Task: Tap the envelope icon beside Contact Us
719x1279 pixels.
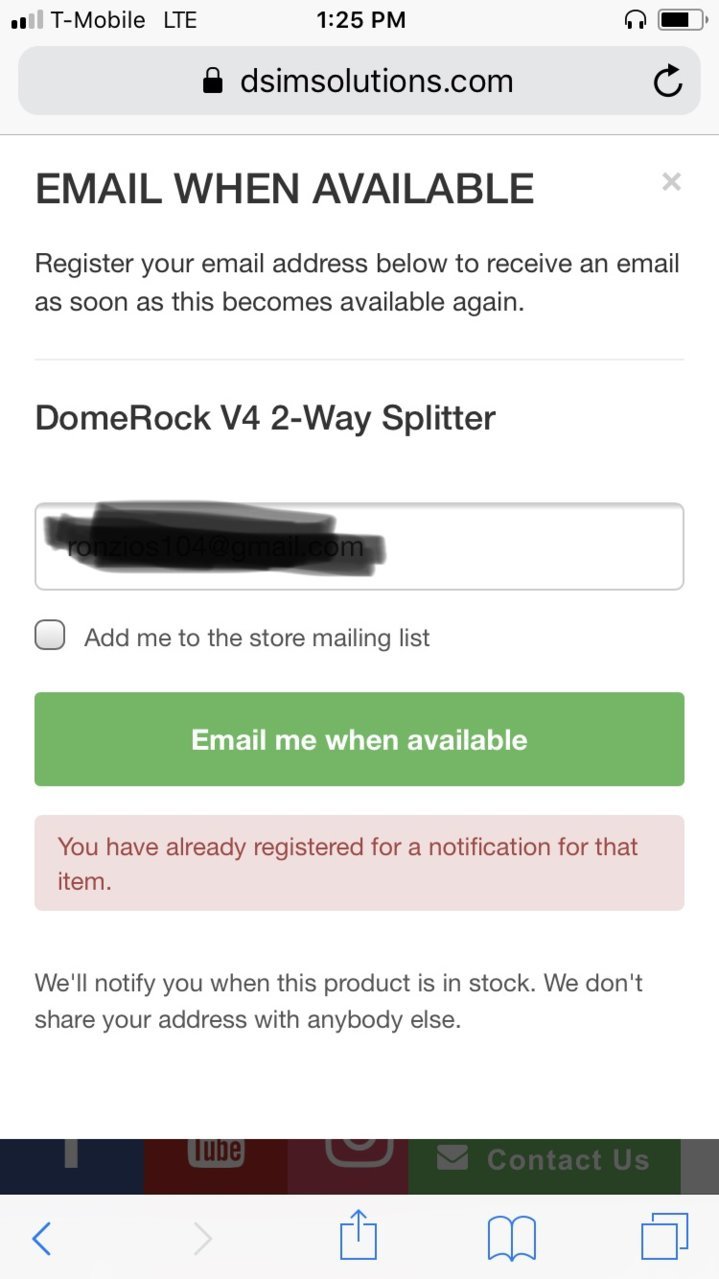Action: pyautogui.click(x=452, y=1158)
